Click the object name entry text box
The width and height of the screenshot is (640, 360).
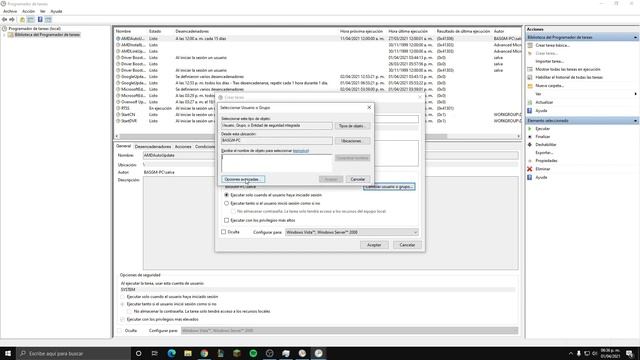point(277,163)
